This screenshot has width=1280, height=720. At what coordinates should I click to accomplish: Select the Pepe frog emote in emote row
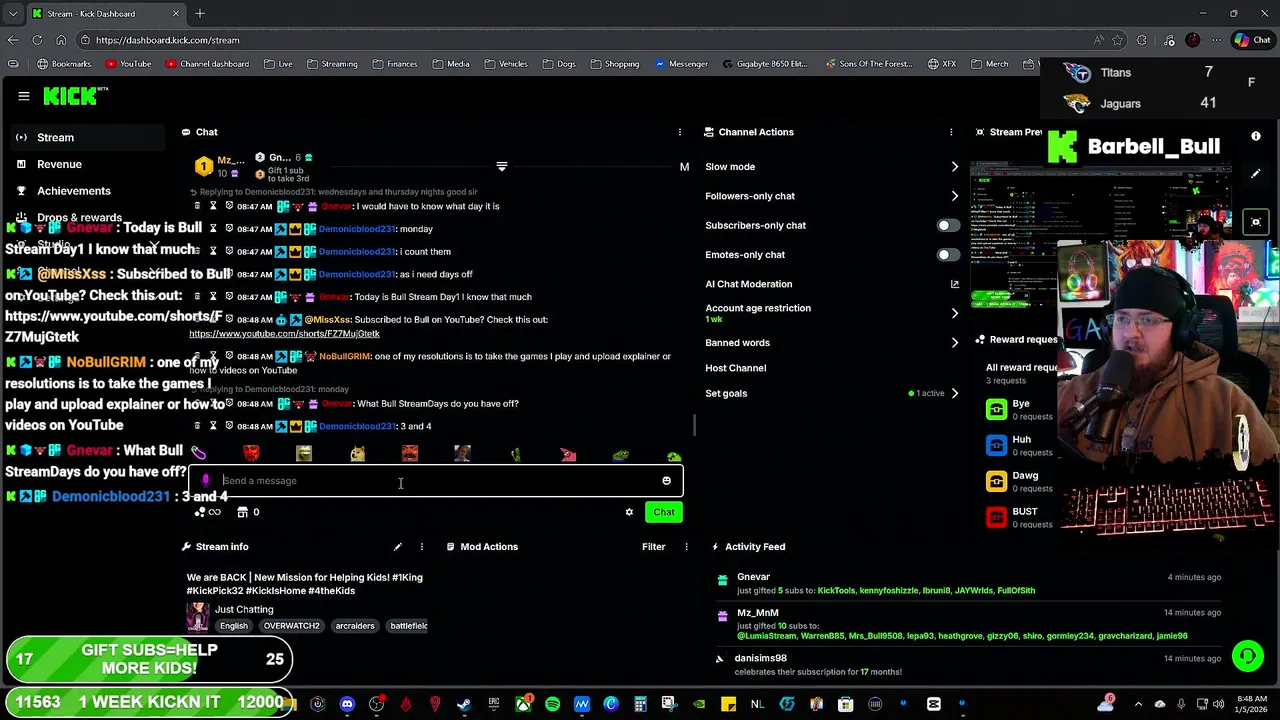[x=621, y=455]
